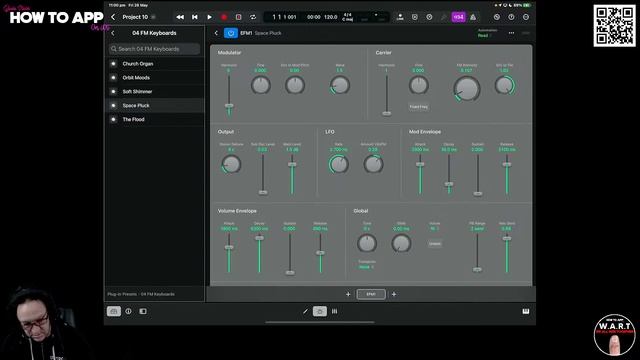
Task: Open the help question mark icon in top bar
Action: pos(511,17)
